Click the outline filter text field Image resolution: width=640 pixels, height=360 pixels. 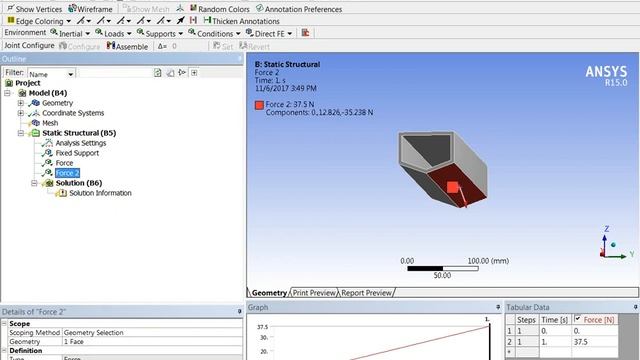pyautogui.click(x=115, y=73)
